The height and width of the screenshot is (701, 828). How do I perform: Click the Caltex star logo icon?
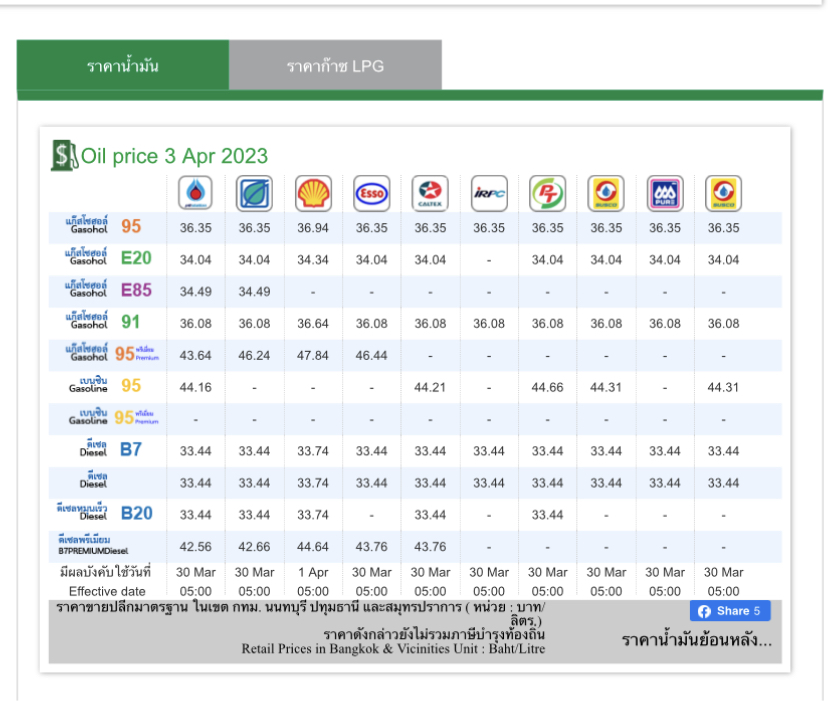[x=430, y=193]
